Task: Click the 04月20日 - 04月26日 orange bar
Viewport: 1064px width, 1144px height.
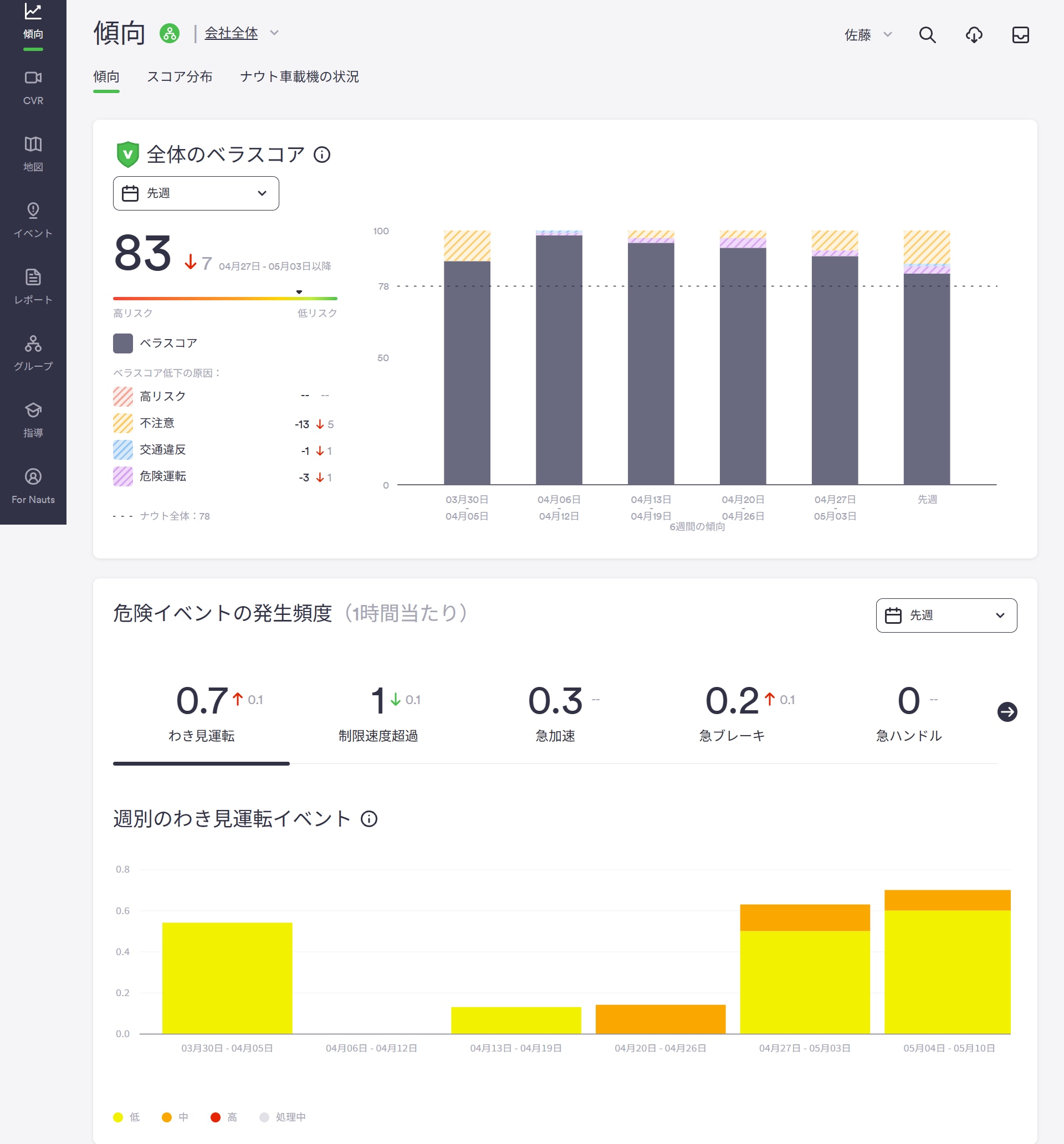Action: click(661, 1019)
